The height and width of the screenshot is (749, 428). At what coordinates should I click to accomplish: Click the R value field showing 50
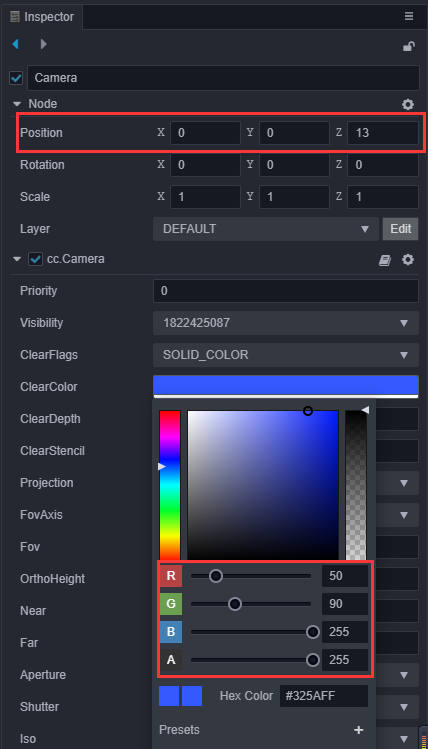(345, 576)
